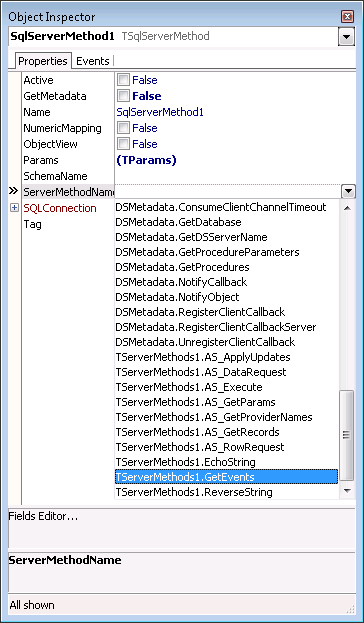Toggle the ObjectView checkbox
This screenshot has width=364, height=623.
124,144
